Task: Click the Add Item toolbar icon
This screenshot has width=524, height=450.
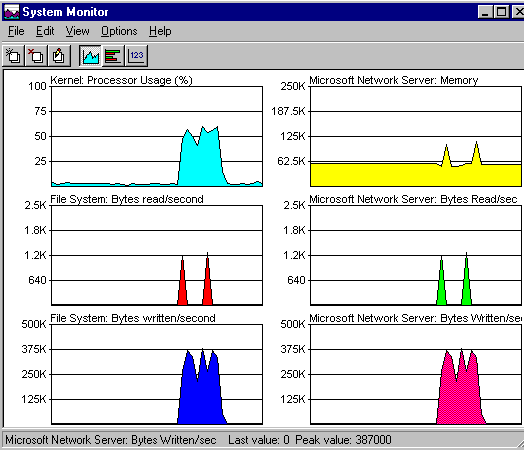Action: [x=13, y=55]
